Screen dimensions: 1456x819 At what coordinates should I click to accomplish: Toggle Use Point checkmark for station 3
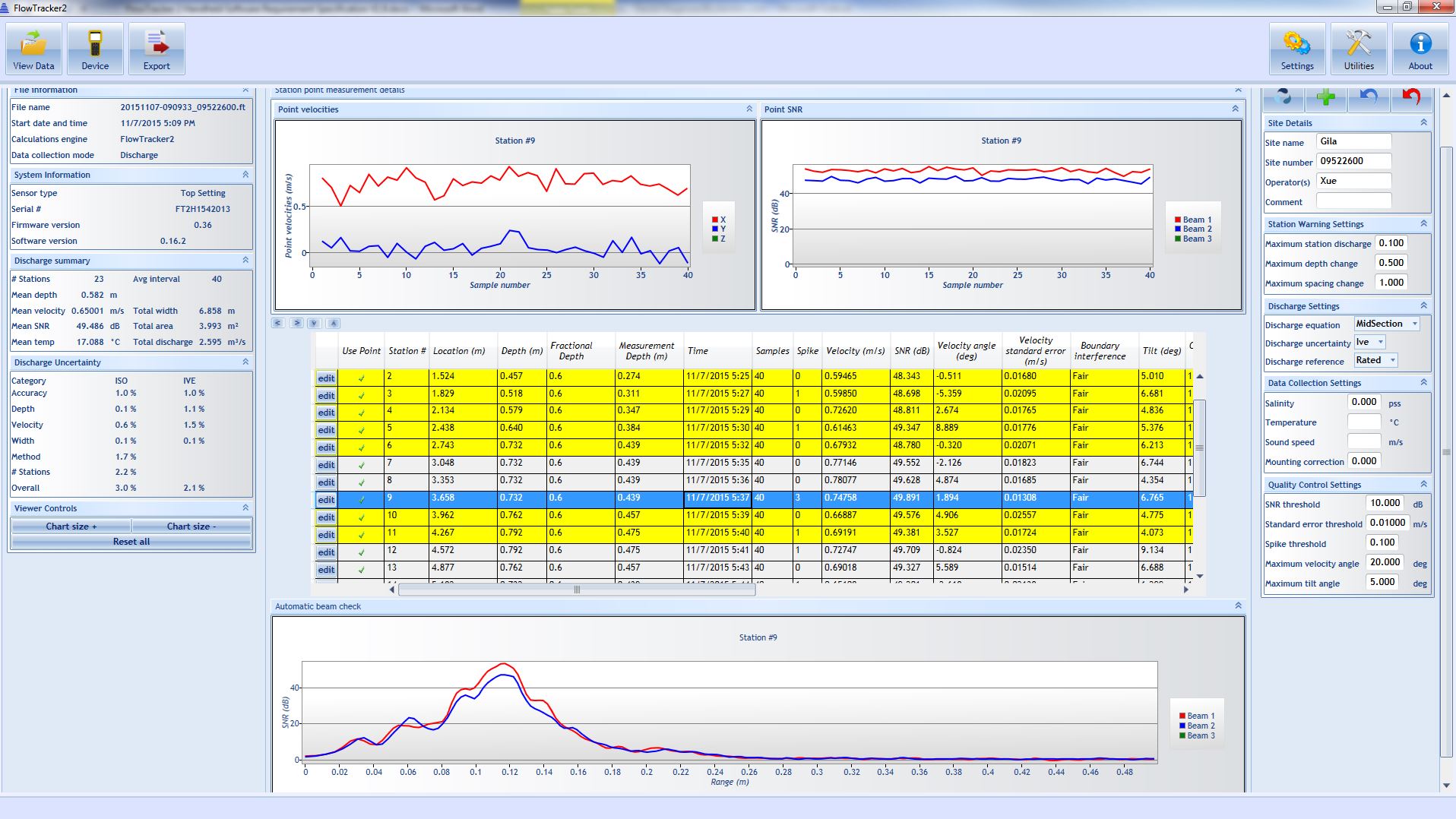(361, 395)
